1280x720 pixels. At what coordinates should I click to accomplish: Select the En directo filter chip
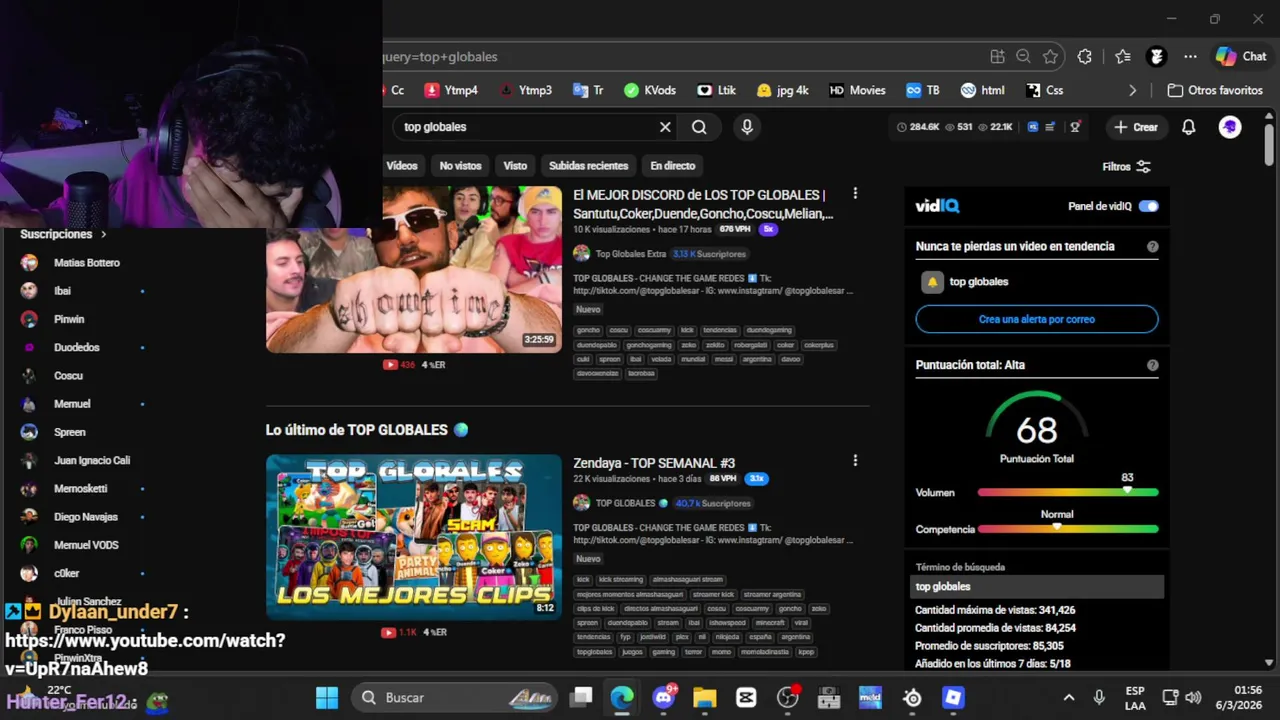tap(672, 166)
